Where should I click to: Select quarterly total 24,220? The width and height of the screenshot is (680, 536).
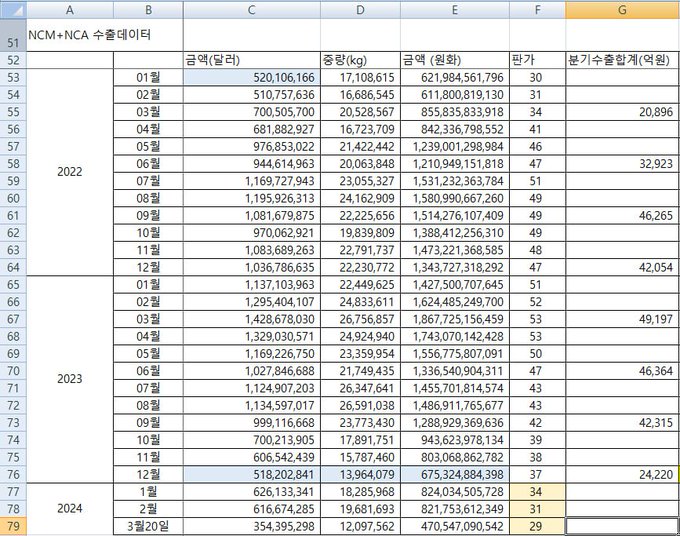pos(622,474)
